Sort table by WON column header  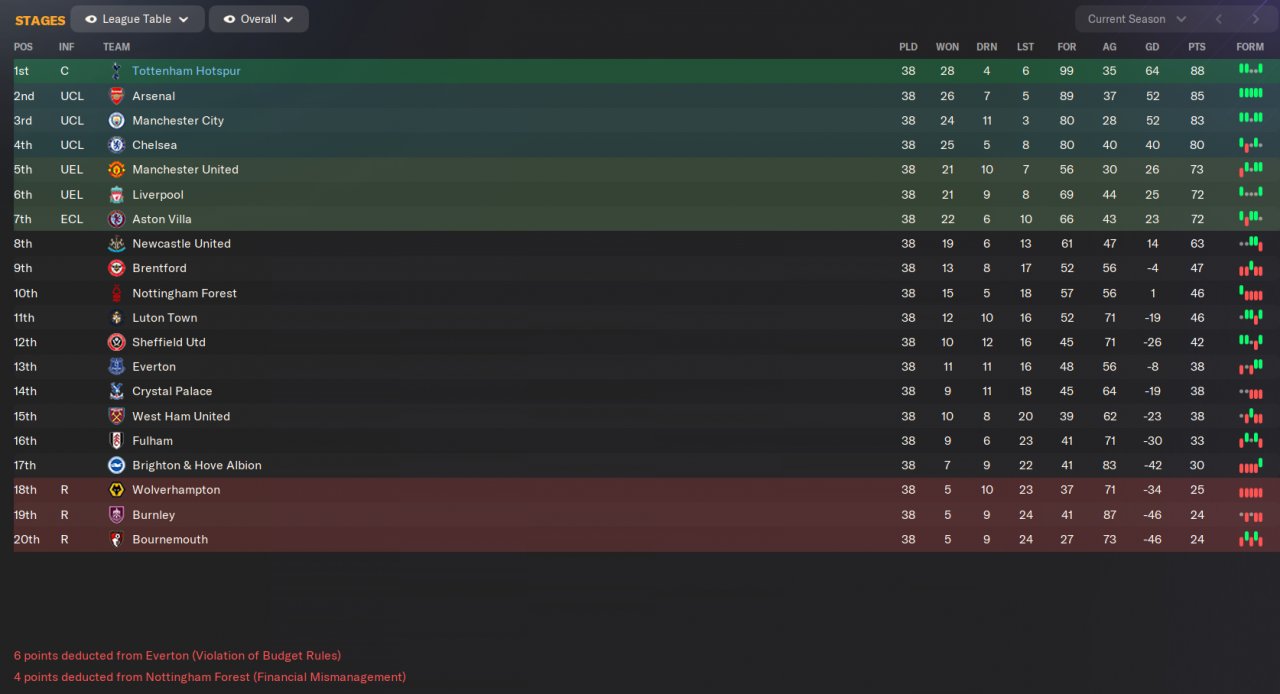pyautogui.click(x=946, y=47)
